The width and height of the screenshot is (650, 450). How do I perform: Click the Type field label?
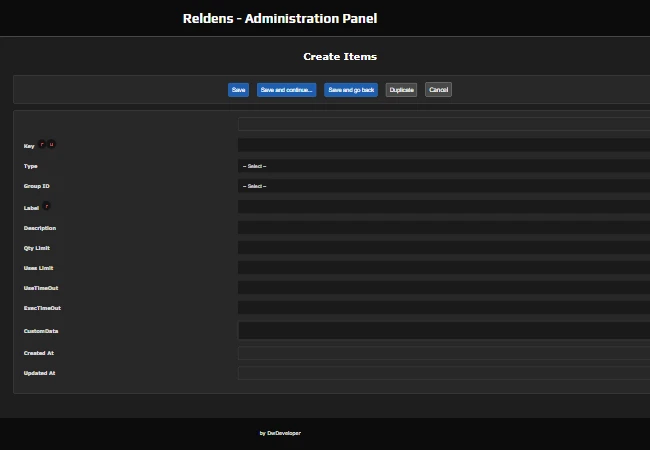point(31,166)
